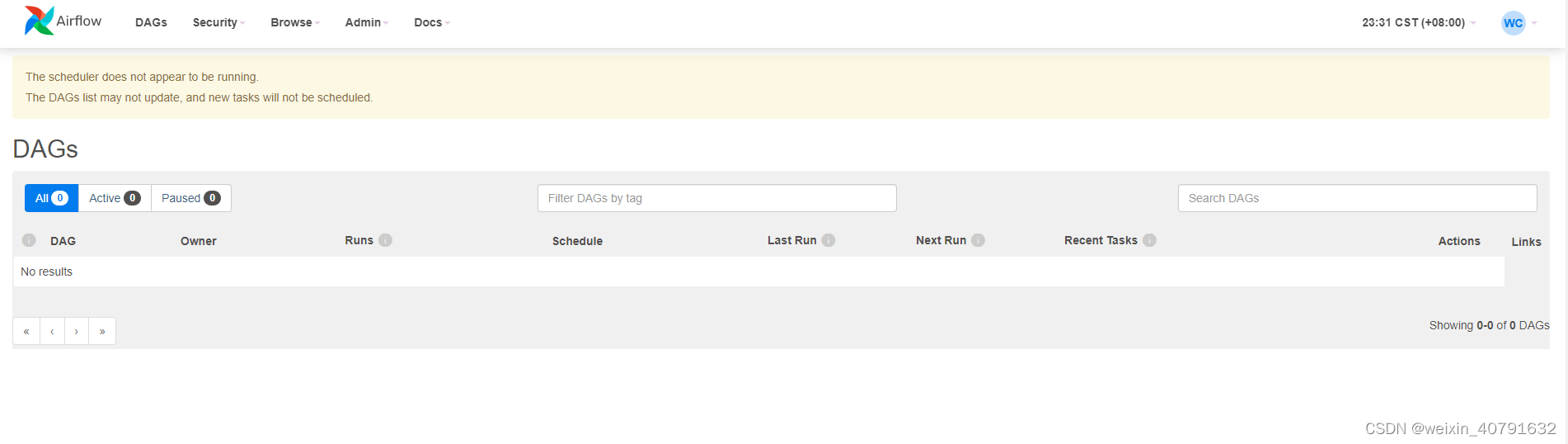Expand the Security dropdown menu
The height and width of the screenshot is (444, 1568).
(x=218, y=22)
